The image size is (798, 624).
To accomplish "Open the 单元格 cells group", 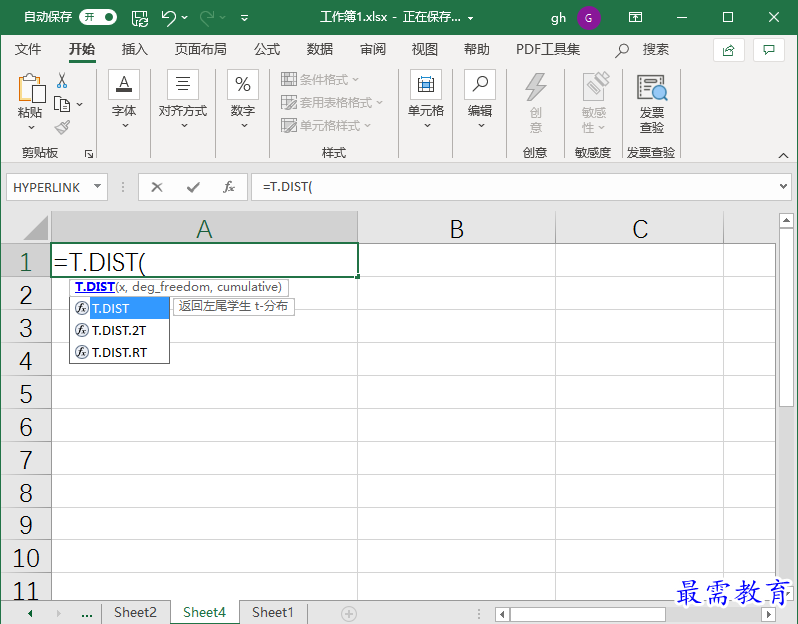I will 426,100.
